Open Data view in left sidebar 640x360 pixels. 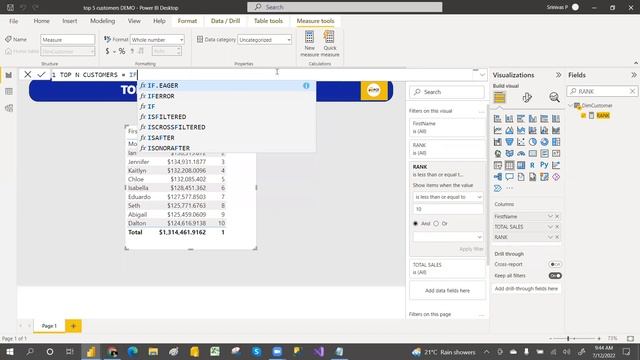[x=9, y=91]
